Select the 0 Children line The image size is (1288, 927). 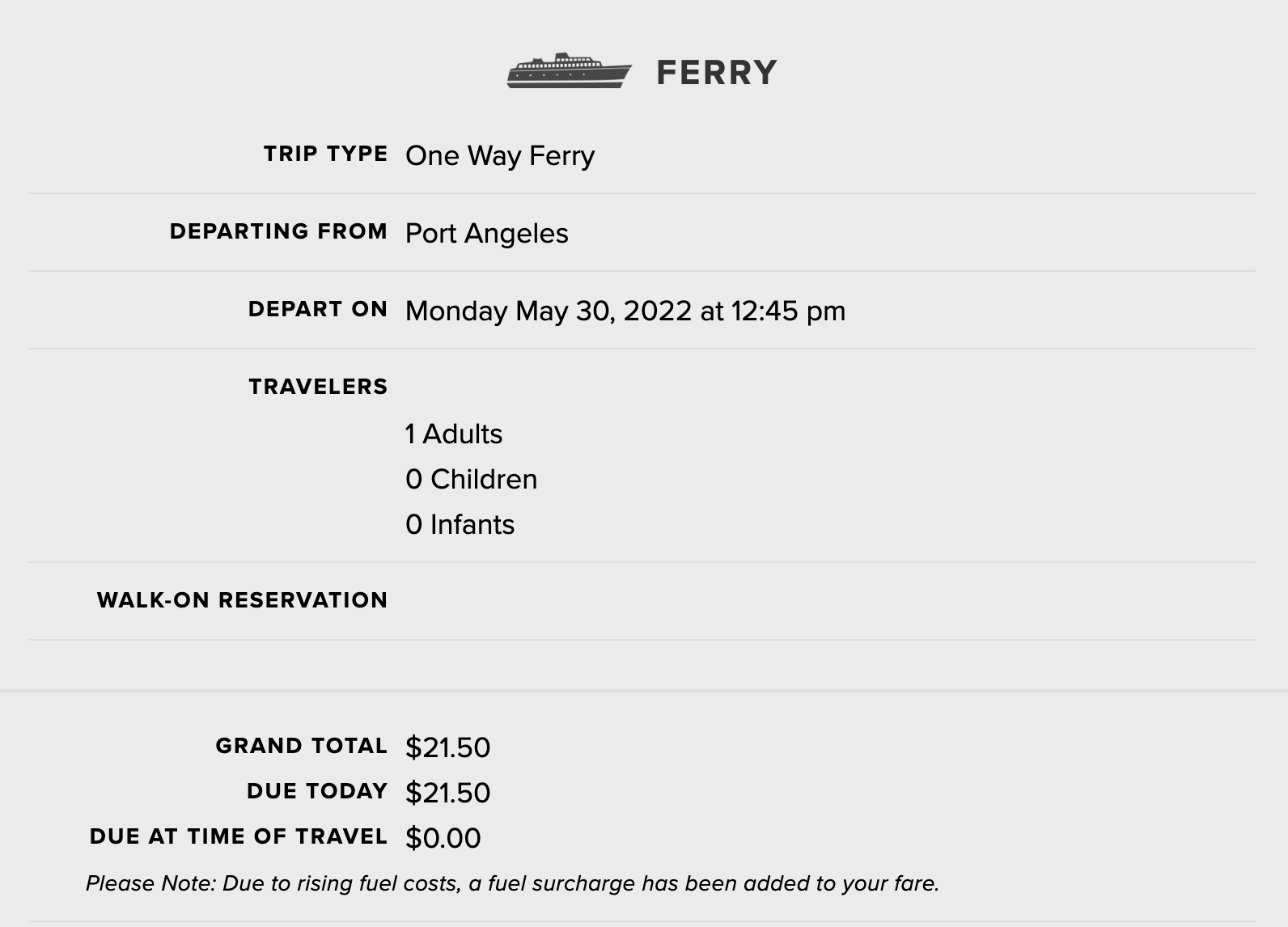click(x=471, y=479)
